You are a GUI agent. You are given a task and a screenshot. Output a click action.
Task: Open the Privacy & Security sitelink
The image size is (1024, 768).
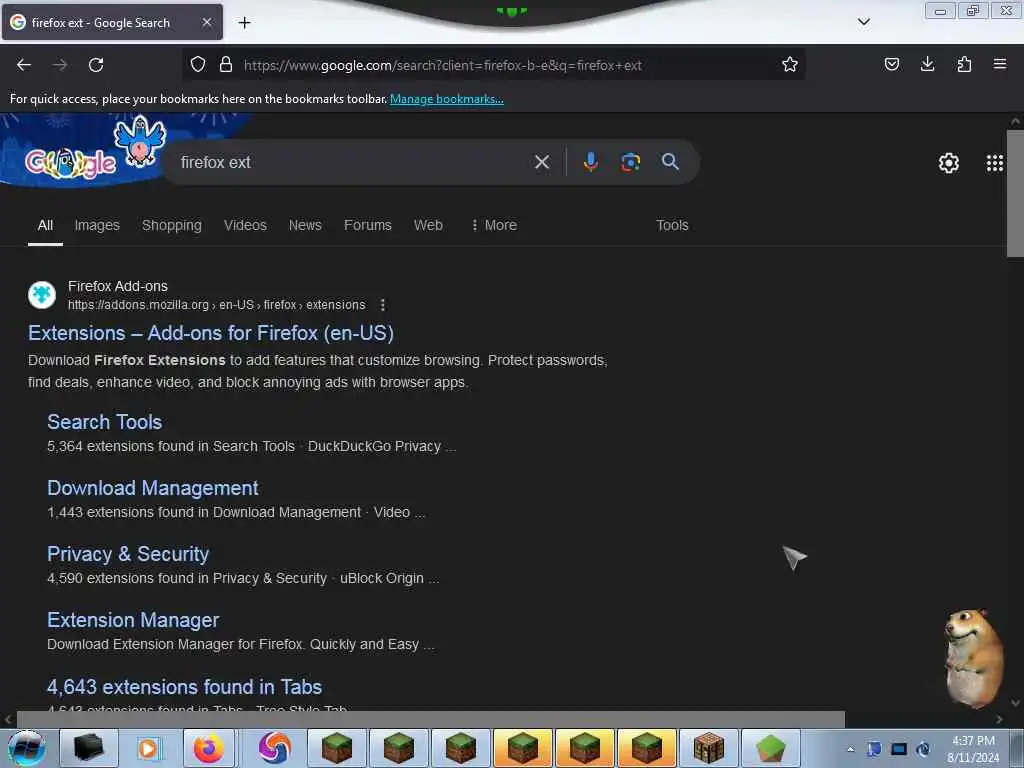[128, 554]
